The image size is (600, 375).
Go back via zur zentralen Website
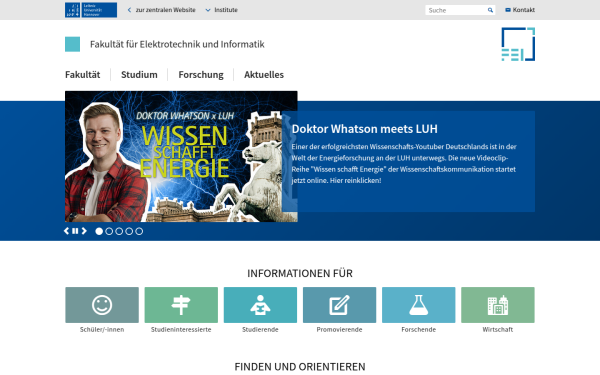pyautogui.click(x=161, y=10)
